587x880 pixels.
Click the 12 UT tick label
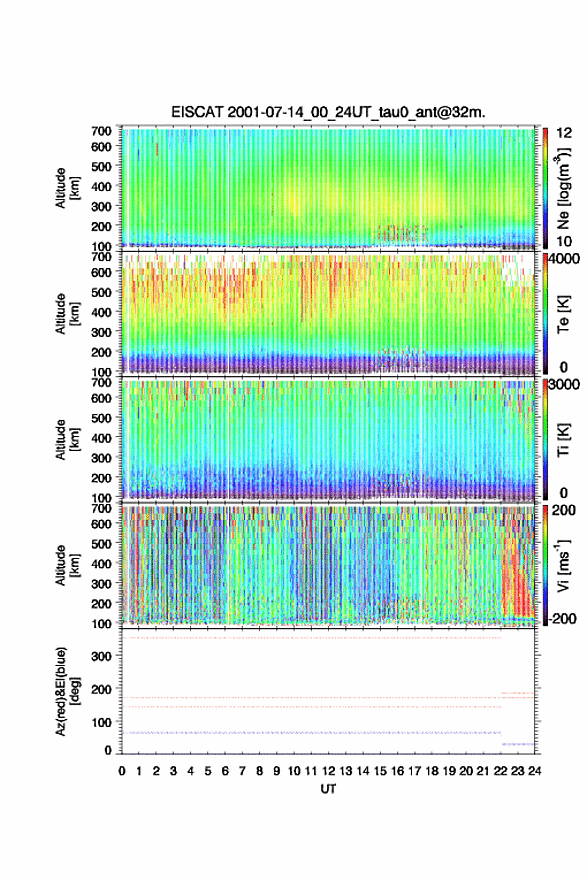[328, 771]
